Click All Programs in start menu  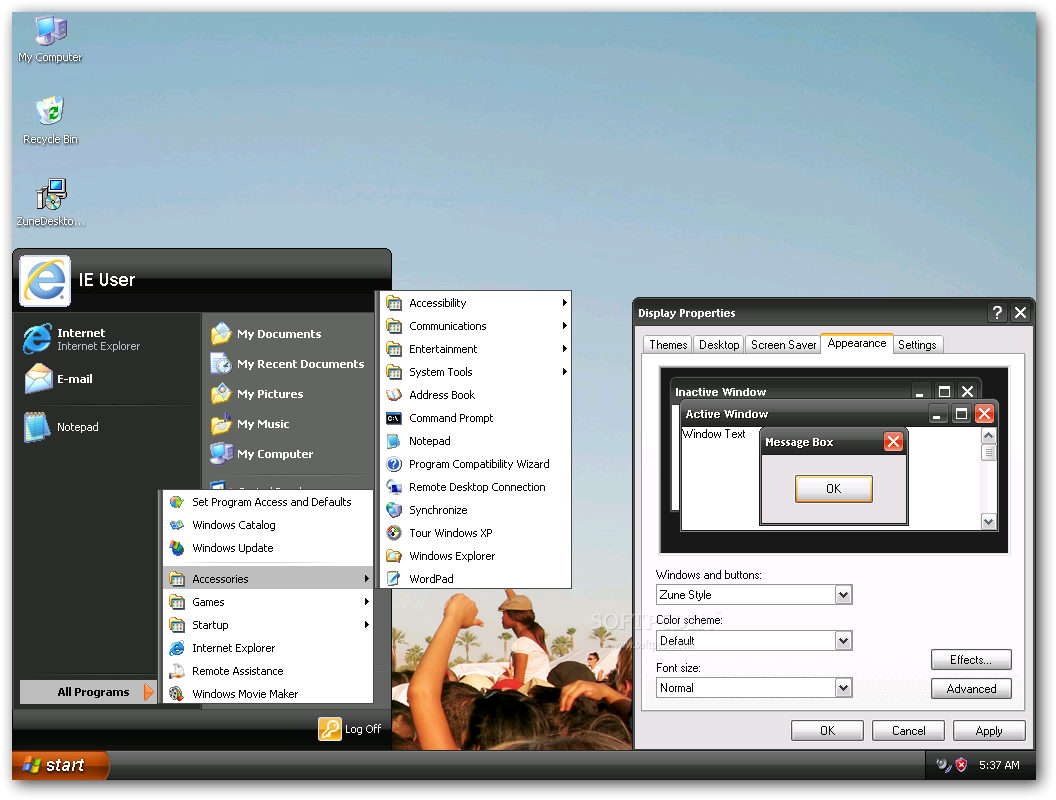(88, 692)
